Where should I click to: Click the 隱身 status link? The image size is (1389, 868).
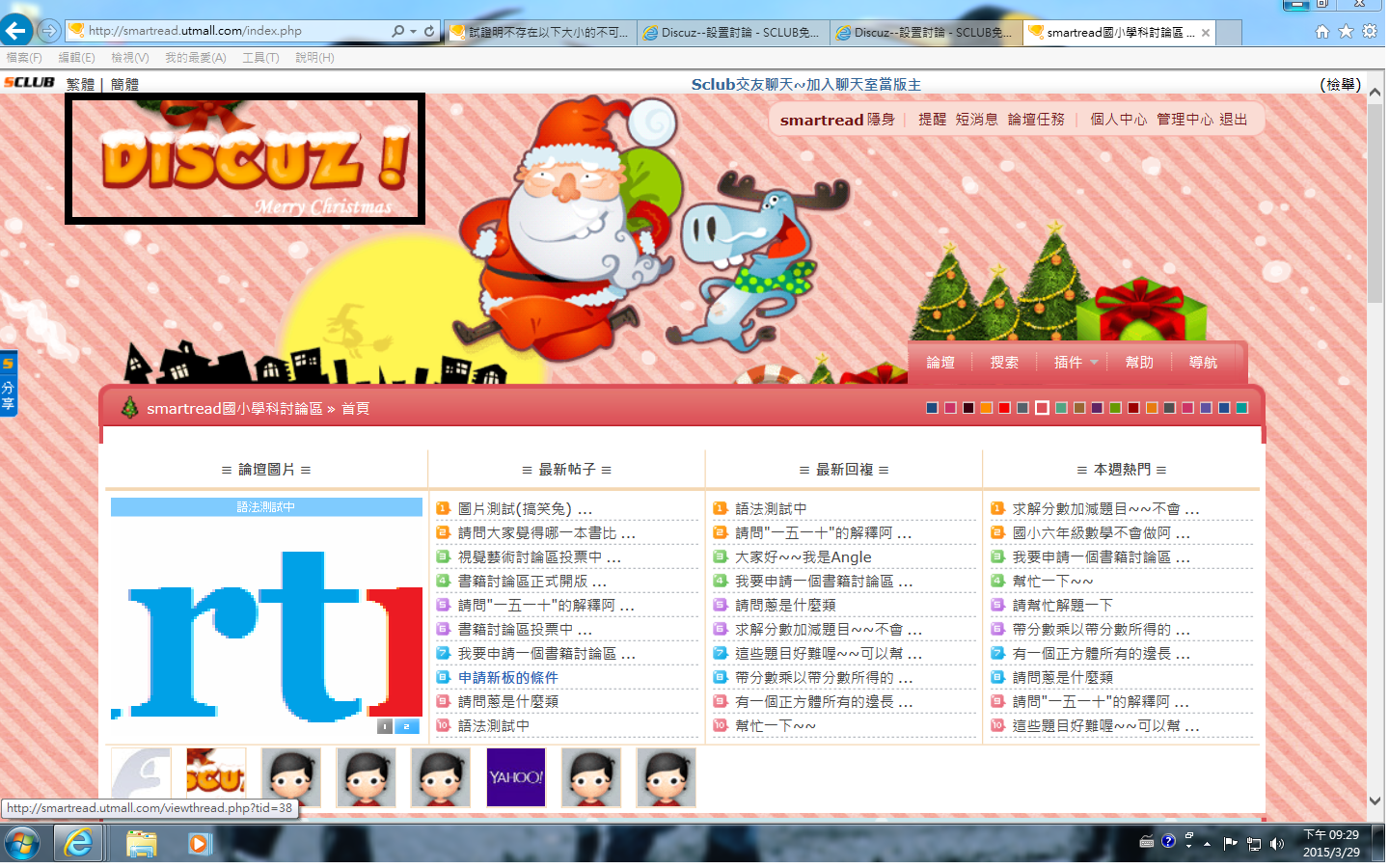881,120
